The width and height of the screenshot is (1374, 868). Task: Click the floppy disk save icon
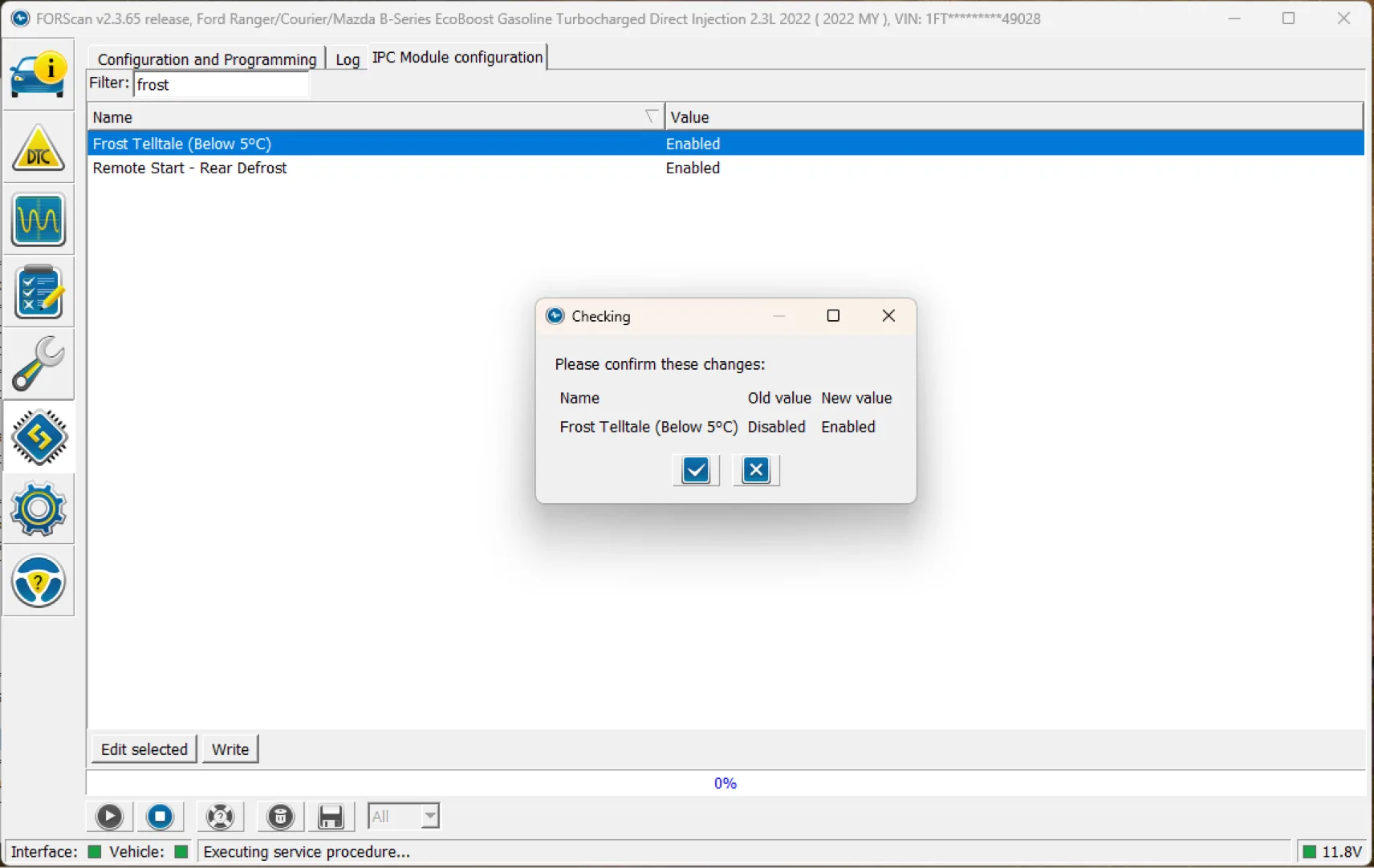click(x=331, y=817)
